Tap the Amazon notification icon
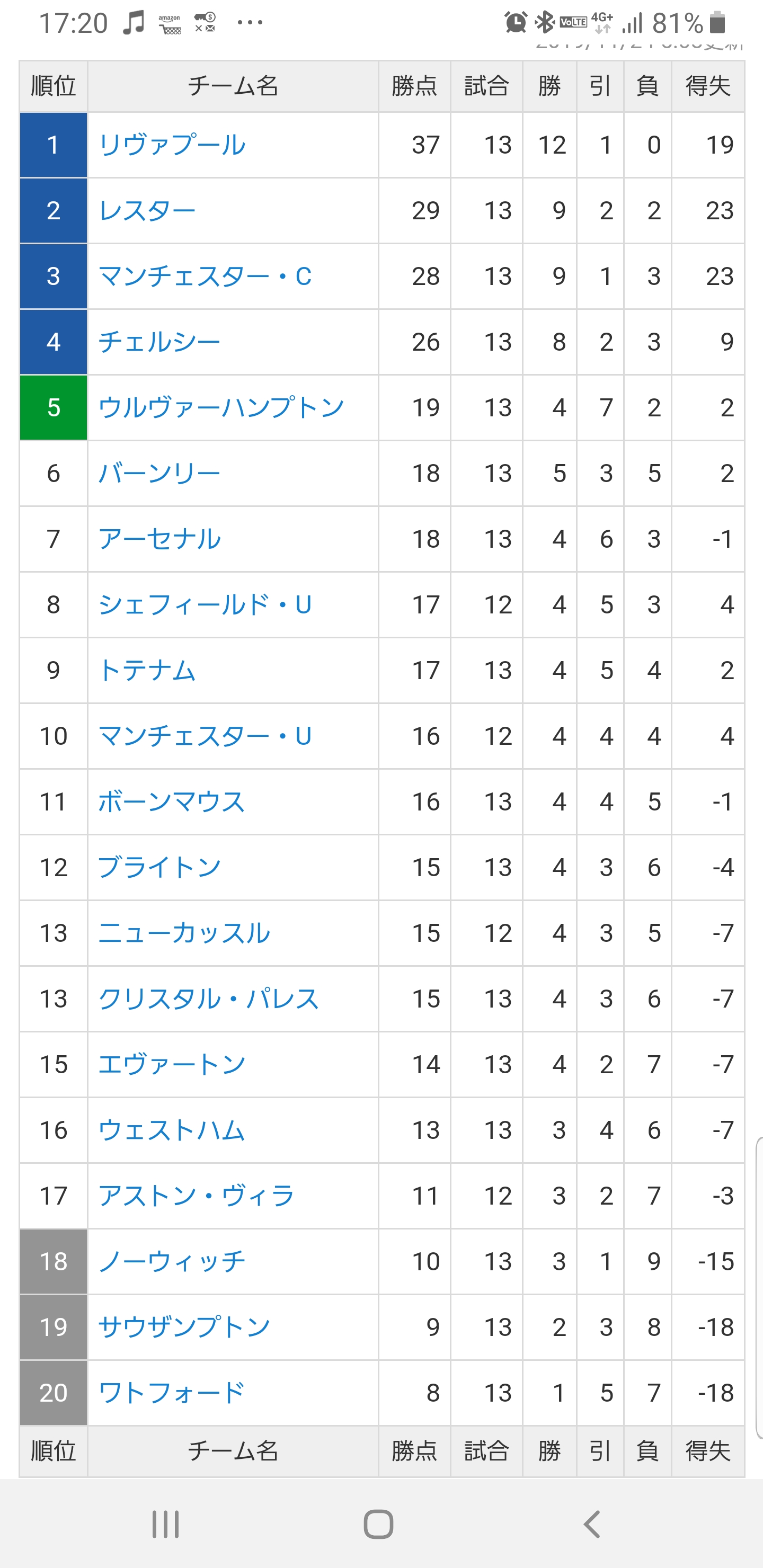Viewport: 763px width, 1568px height. click(169, 24)
